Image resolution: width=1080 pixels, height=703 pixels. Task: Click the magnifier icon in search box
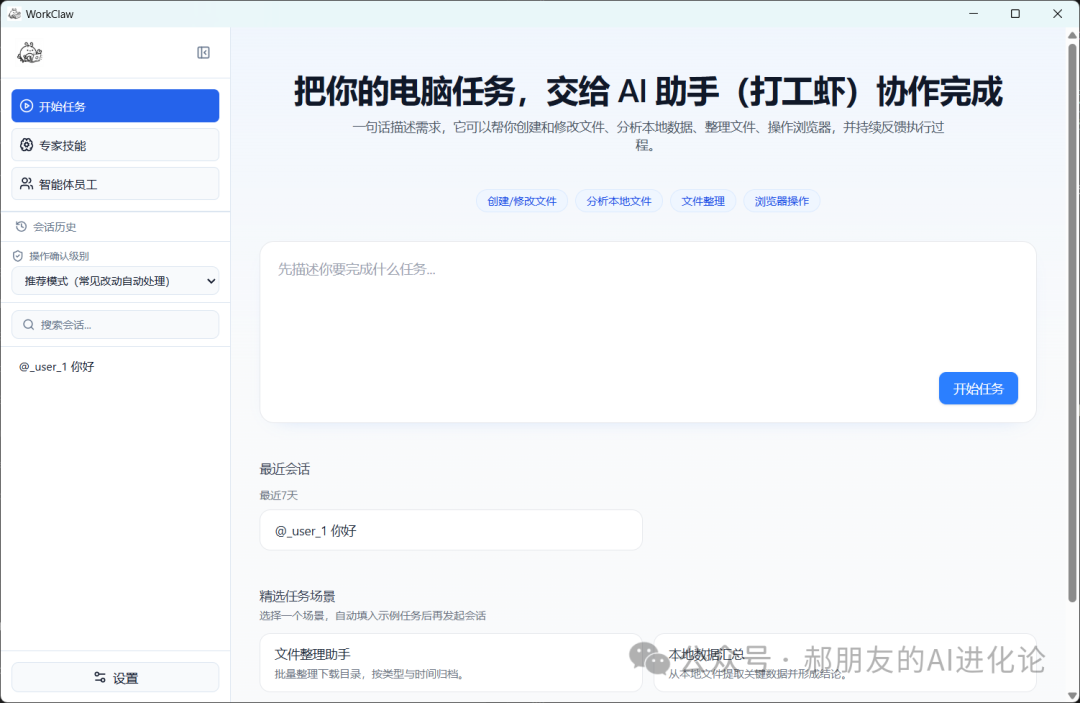click(x=29, y=325)
